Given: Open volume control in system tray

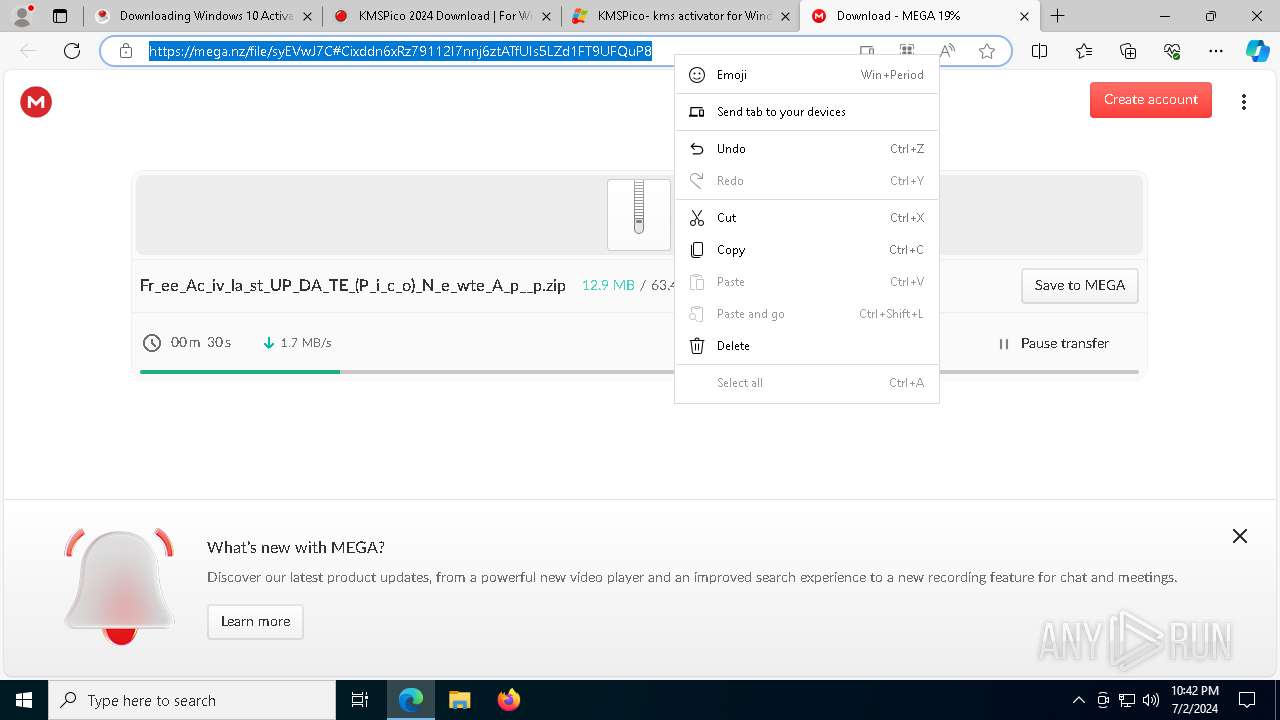Looking at the screenshot, I should click(x=1151, y=700).
